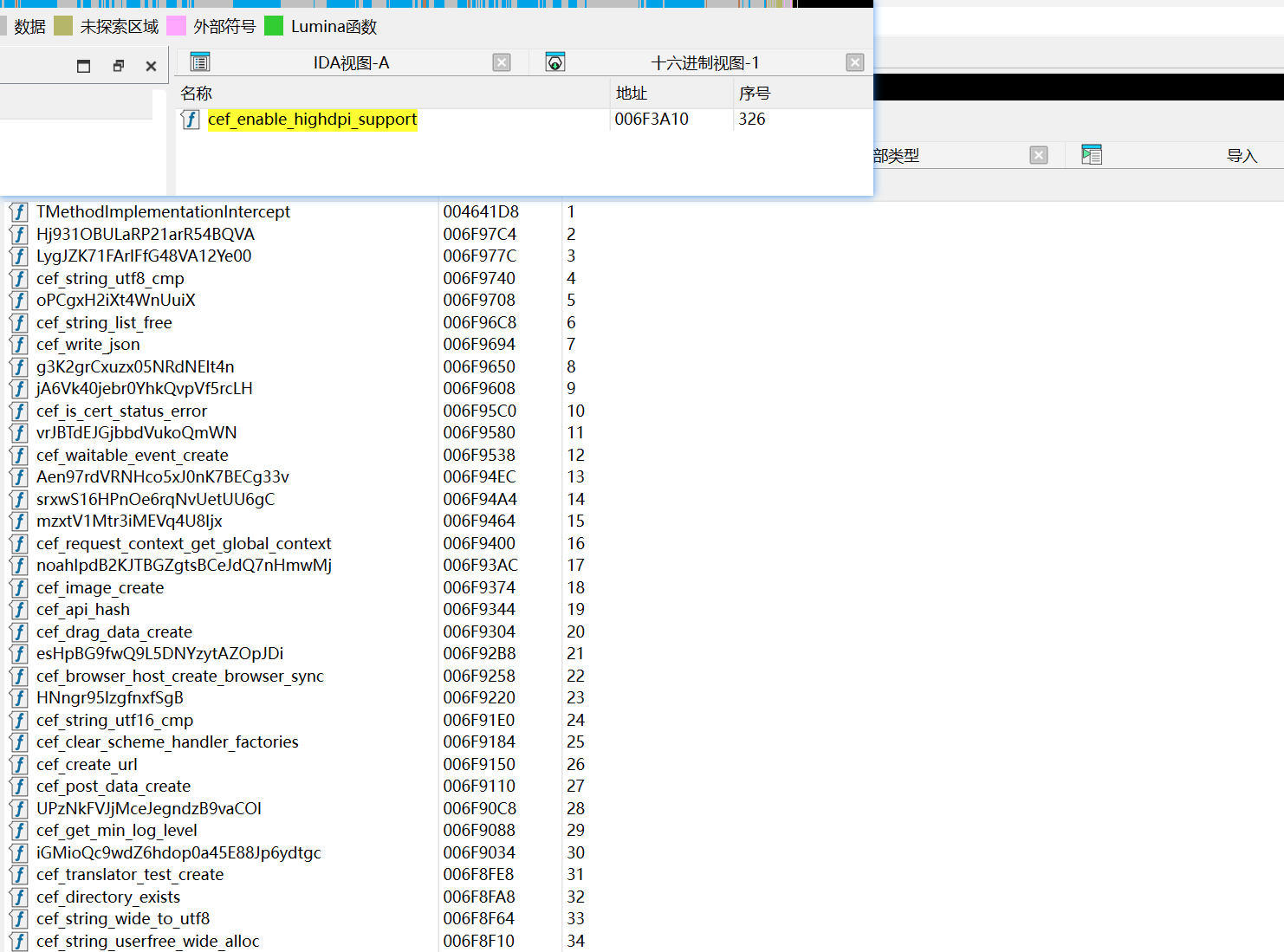Screen dimensions: 1284x952
Task: Click function icon next to TMethodImplementationIntercept
Action: click(x=18, y=212)
